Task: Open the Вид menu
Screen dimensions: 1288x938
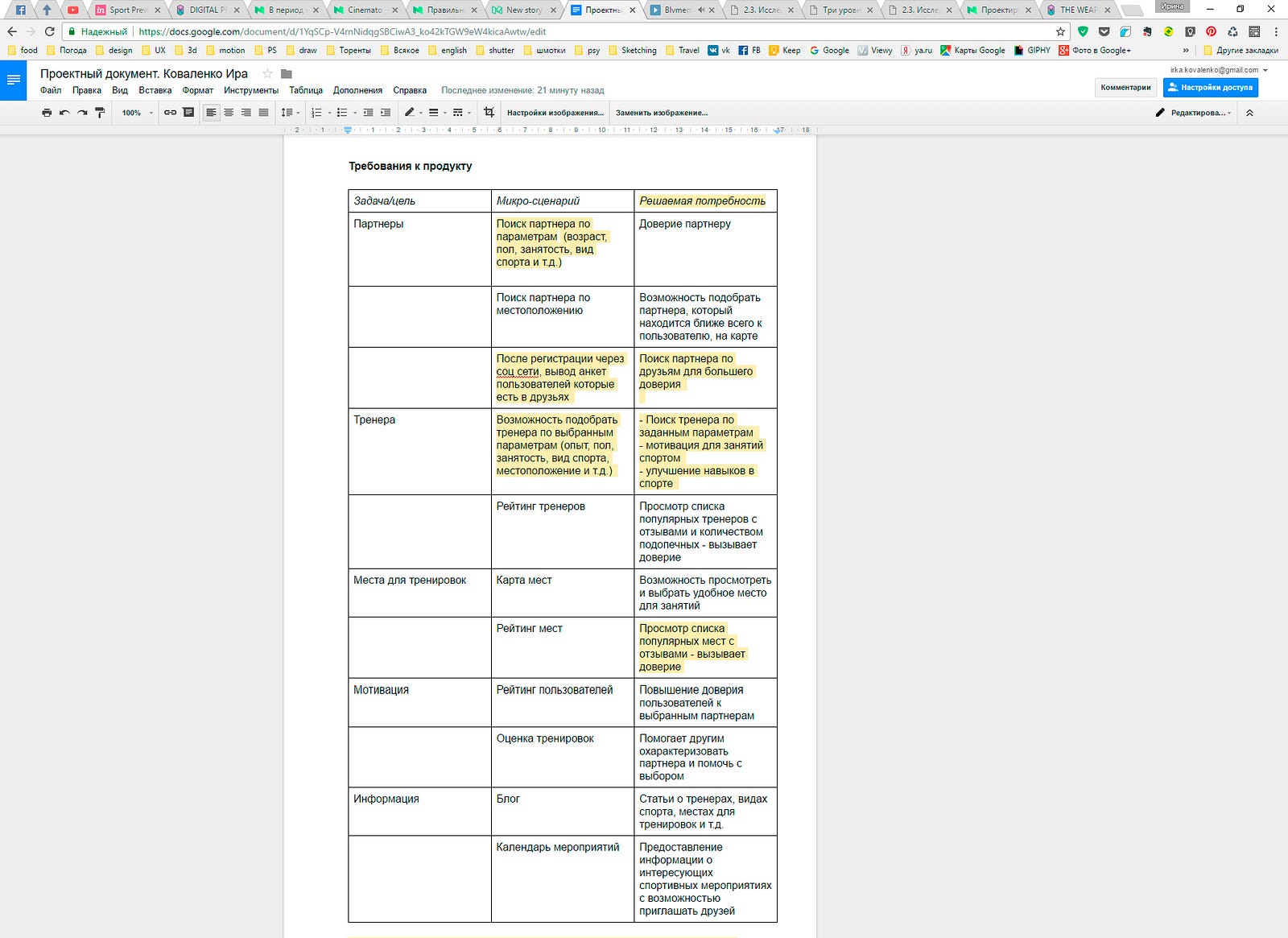Action: pos(120,90)
